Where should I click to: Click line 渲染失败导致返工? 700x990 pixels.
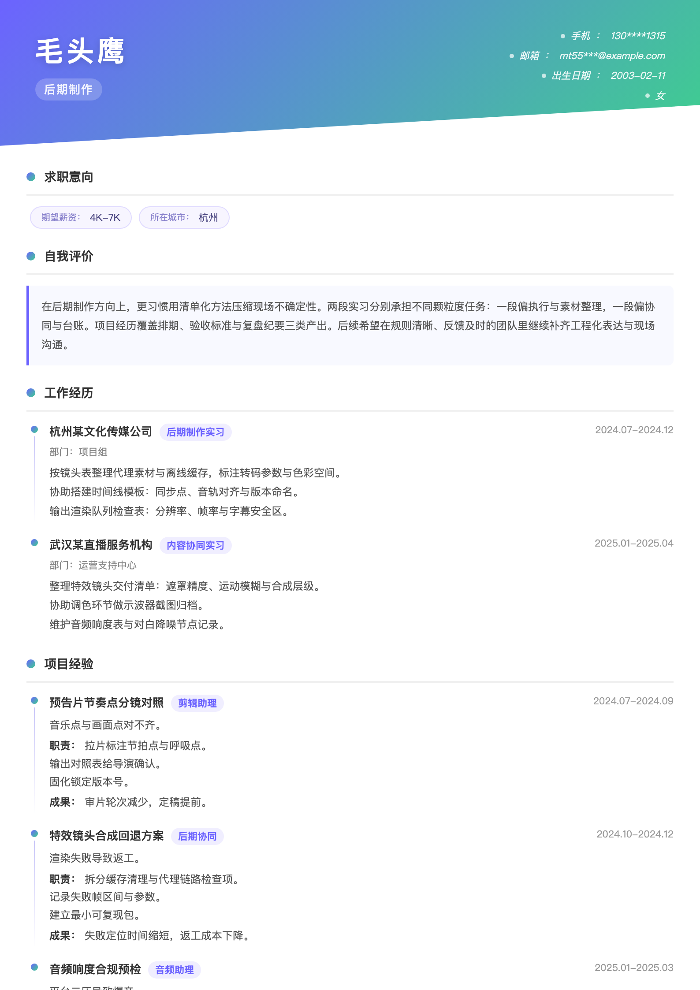click(97, 859)
